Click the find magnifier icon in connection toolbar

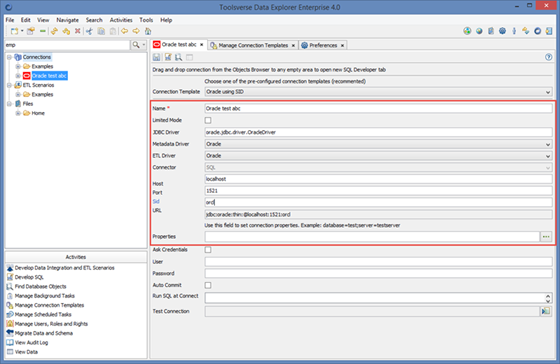point(179,57)
